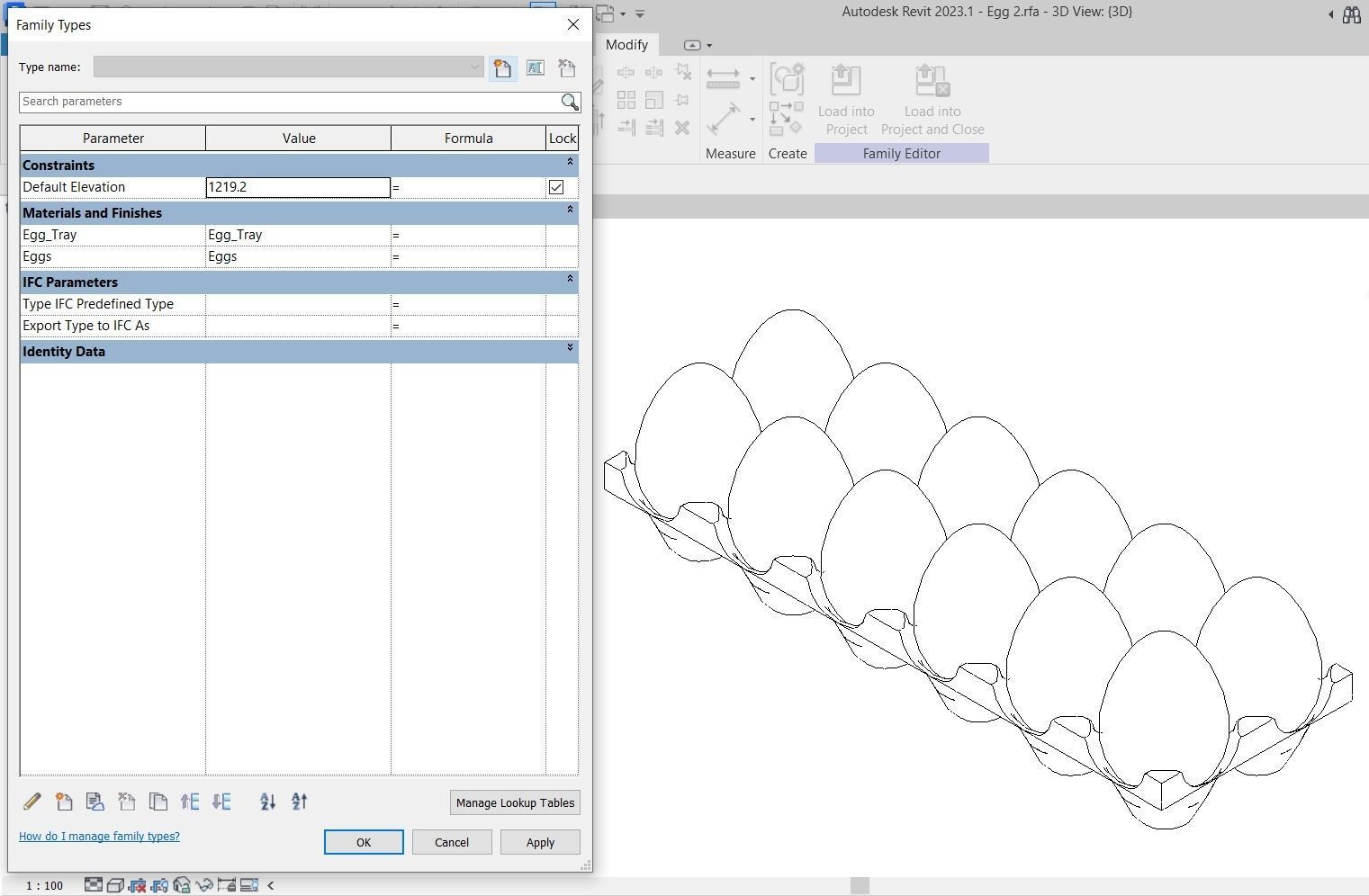Open the Dimension tool dropdown arrow
Screen dimensions: 1369x896
click(x=752, y=120)
